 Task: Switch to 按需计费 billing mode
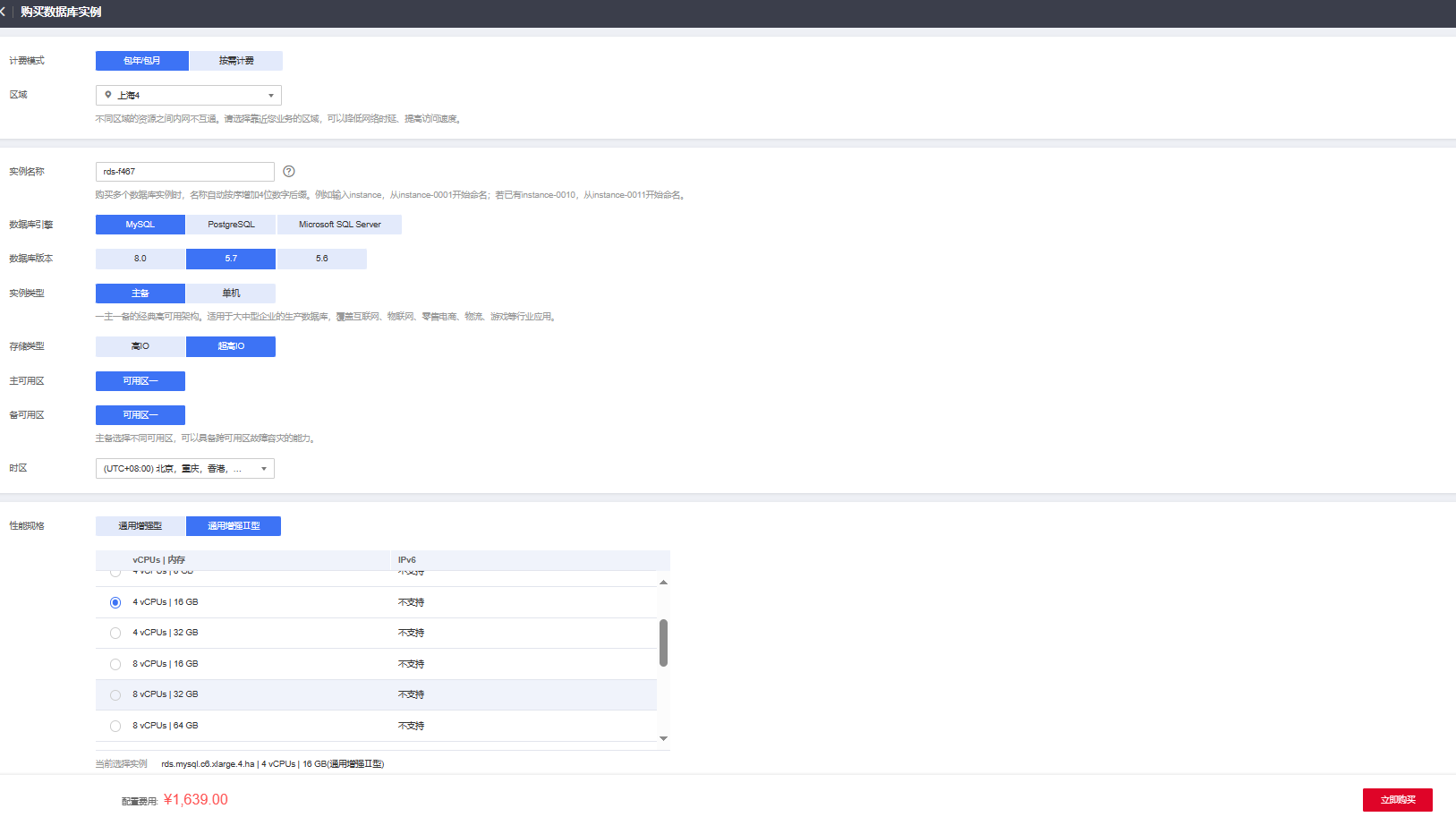pos(236,61)
